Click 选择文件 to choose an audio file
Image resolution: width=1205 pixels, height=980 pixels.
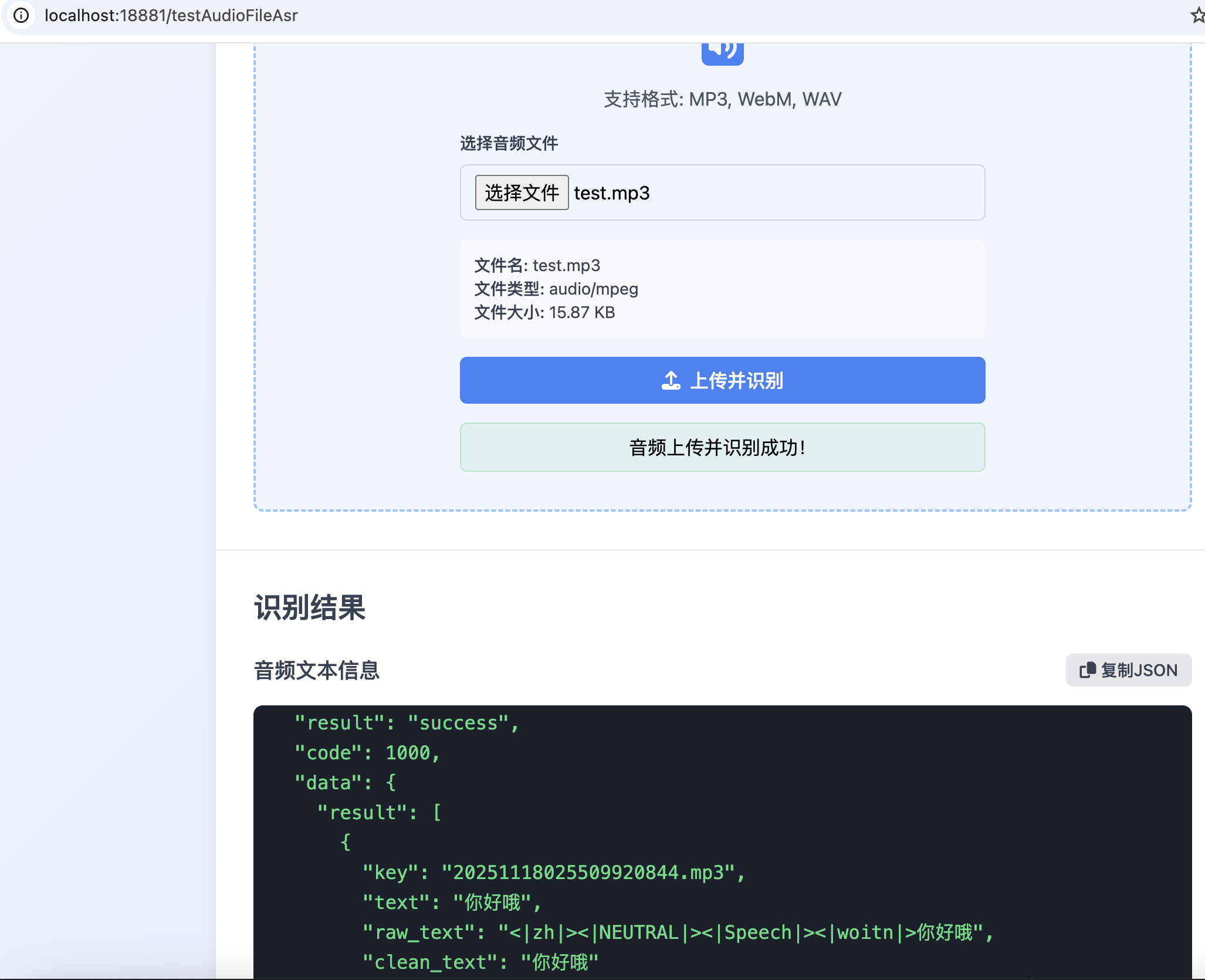tap(522, 192)
